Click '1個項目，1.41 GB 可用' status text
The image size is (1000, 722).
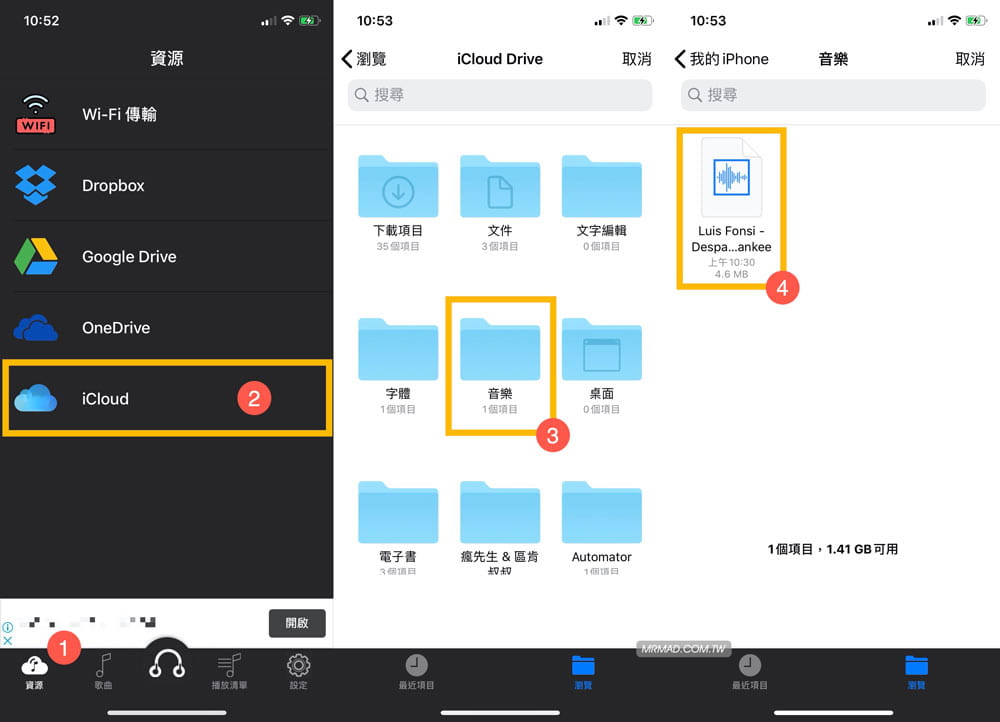pos(833,549)
